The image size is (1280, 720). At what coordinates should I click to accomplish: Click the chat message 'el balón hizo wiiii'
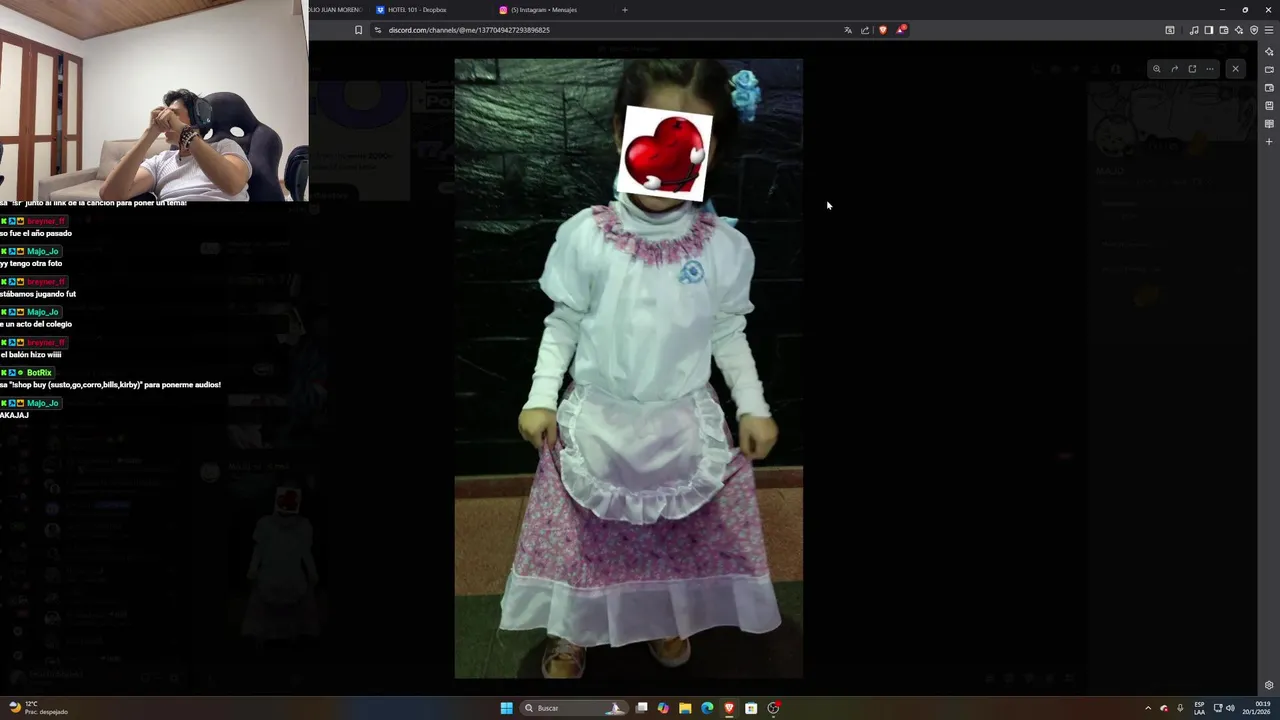pyautogui.click(x=31, y=355)
